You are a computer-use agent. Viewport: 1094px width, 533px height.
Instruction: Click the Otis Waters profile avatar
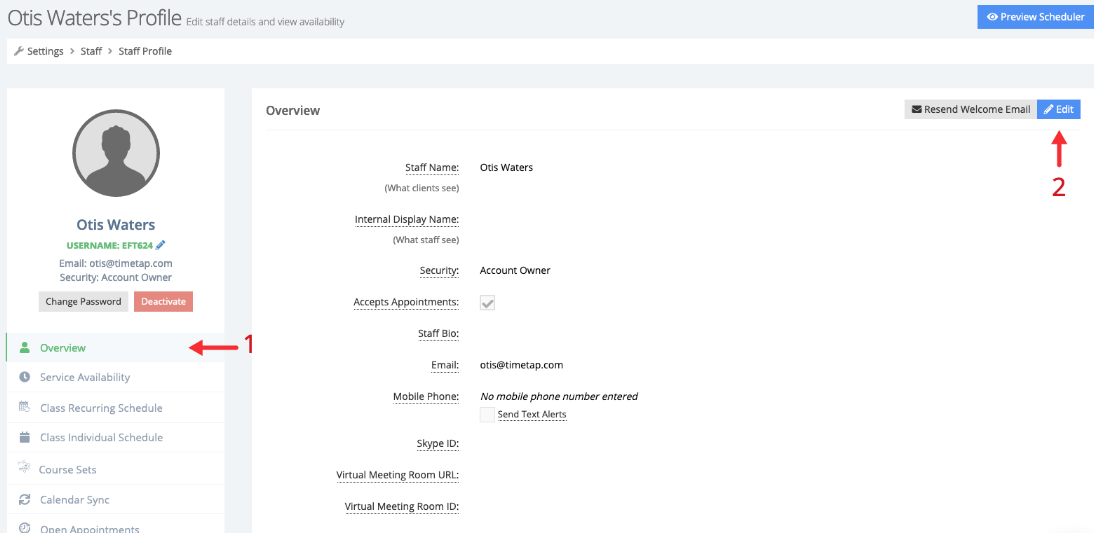click(116, 154)
